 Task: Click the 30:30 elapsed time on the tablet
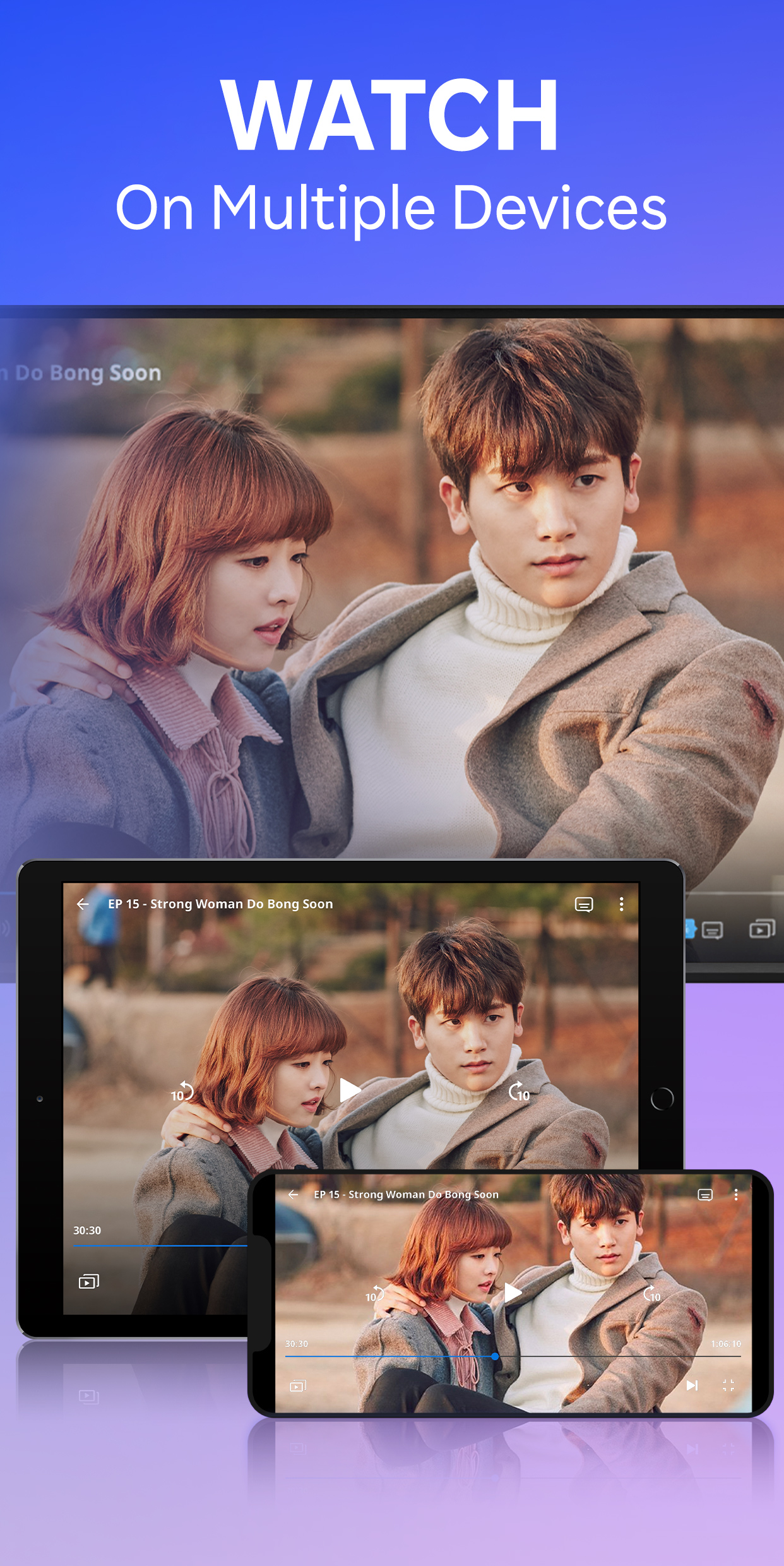click(x=87, y=1230)
